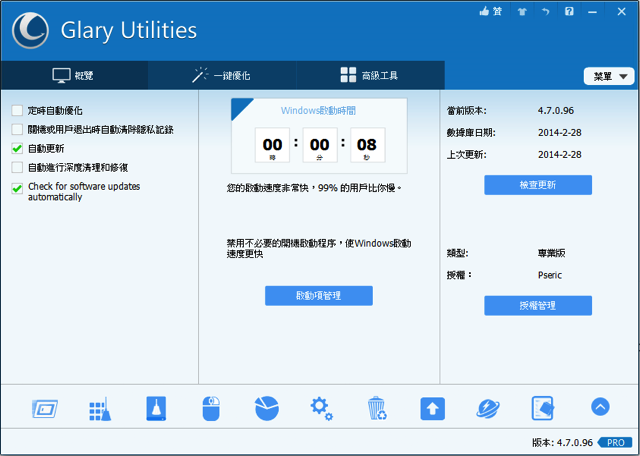Click the 專業版 license type text

pos(551,253)
